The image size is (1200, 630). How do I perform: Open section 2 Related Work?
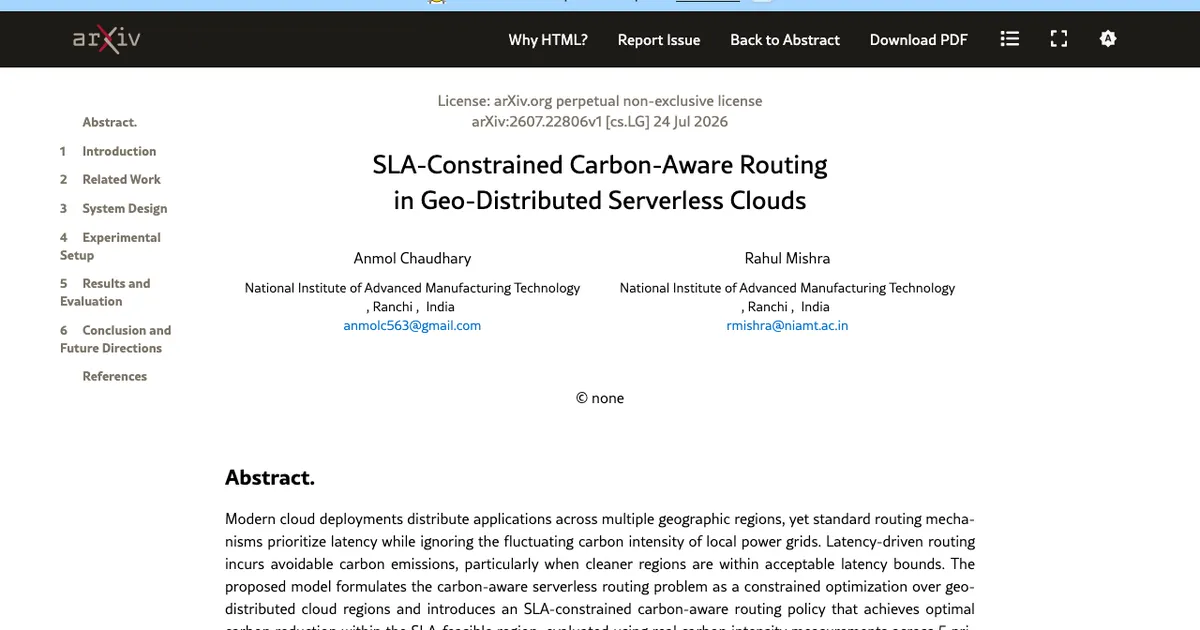coord(110,179)
